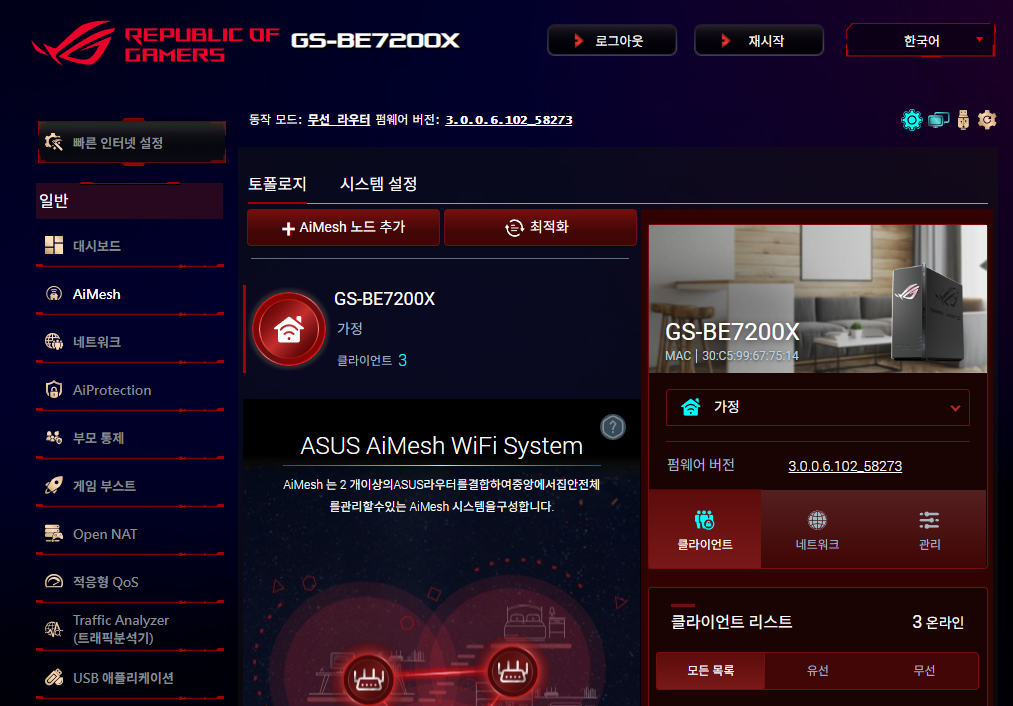
Task: Click the 일반 section header in sidebar
Action: 130,201
